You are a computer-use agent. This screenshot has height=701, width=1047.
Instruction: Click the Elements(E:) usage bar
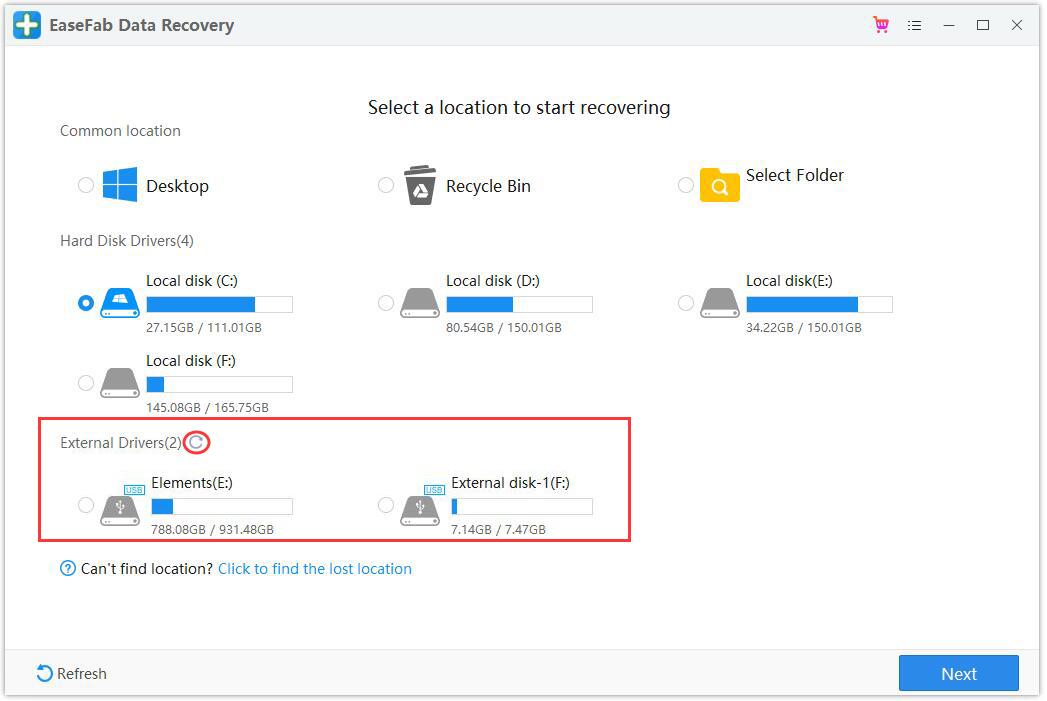(222, 507)
